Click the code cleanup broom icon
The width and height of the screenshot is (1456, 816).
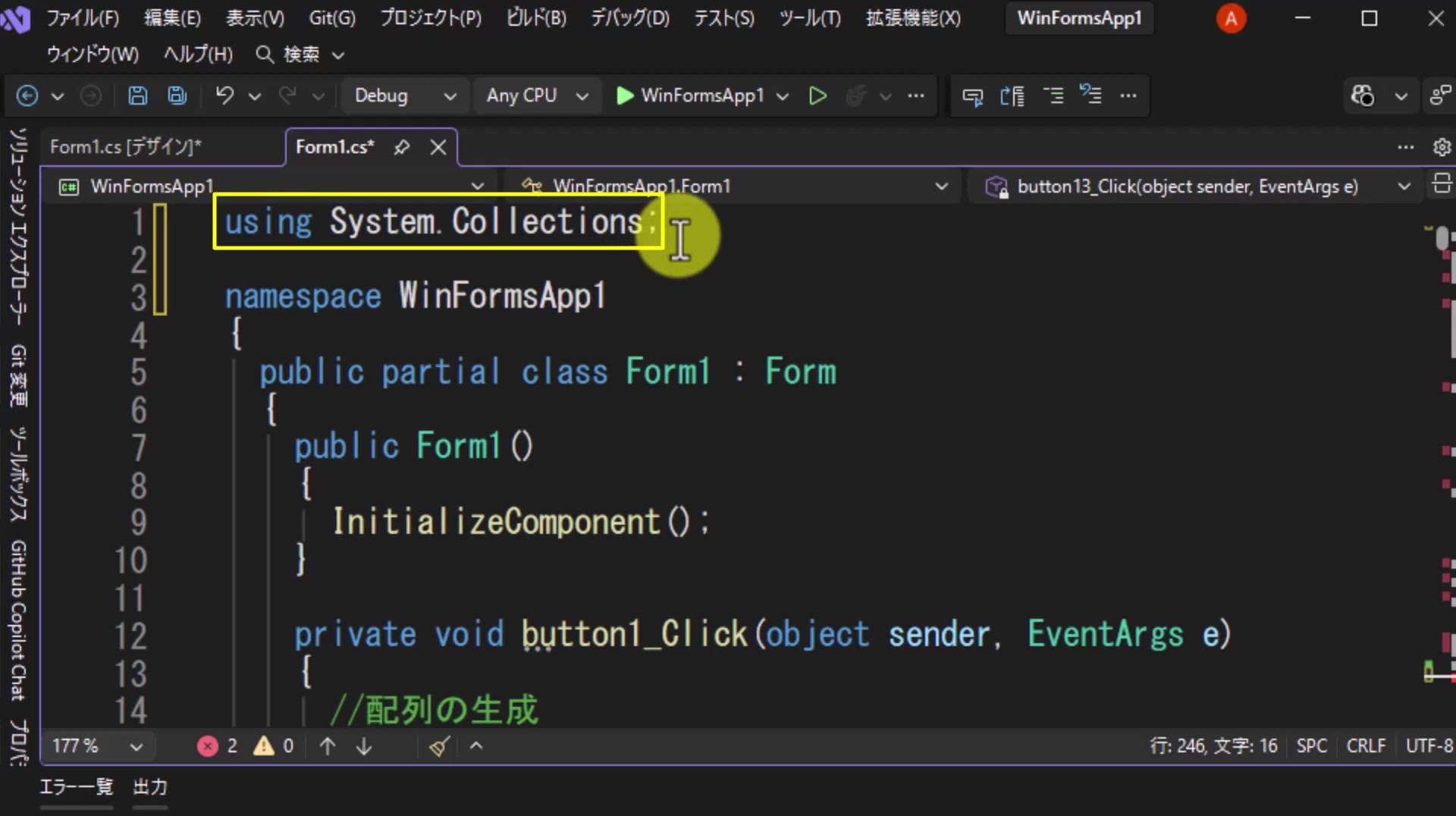(439, 746)
